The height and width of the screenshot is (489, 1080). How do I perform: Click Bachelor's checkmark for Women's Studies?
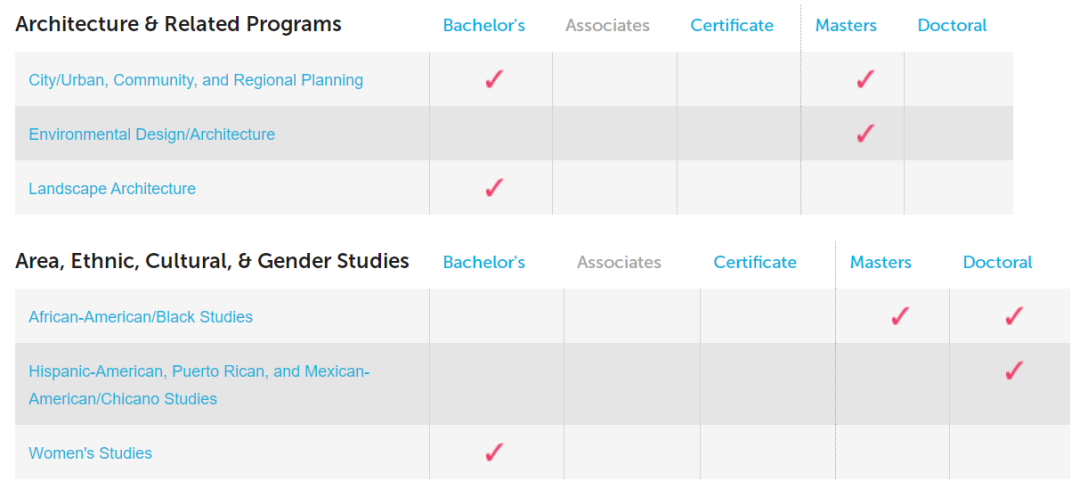[494, 452]
